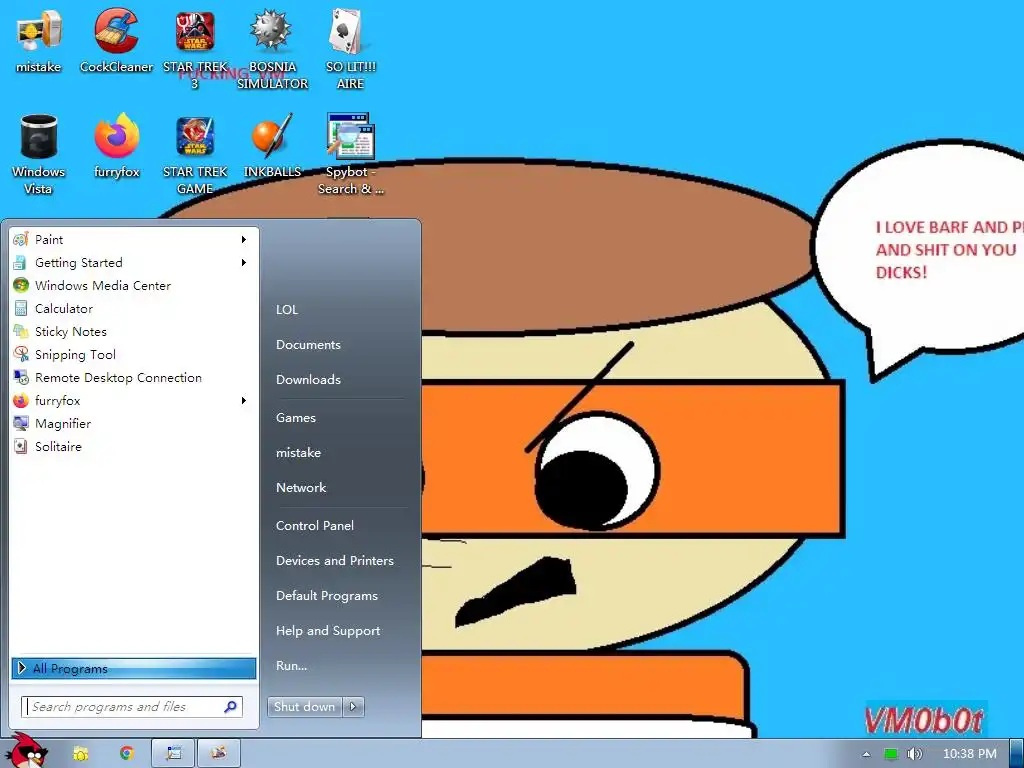Open Default Programs
Viewport: 1024px width, 768px height.
pyautogui.click(x=327, y=596)
